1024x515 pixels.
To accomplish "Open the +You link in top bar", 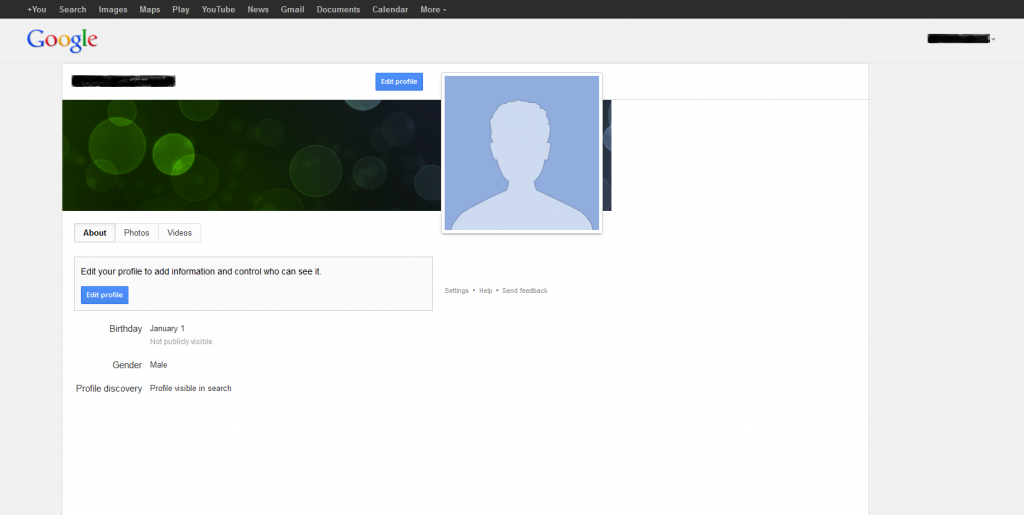I will pyautogui.click(x=37, y=10).
